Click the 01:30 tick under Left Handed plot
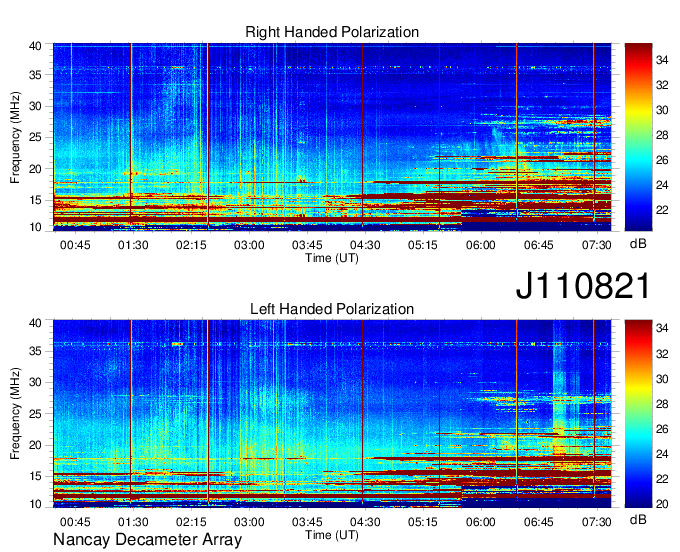This screenshot has height=552, width=680. tap(133, 522)
